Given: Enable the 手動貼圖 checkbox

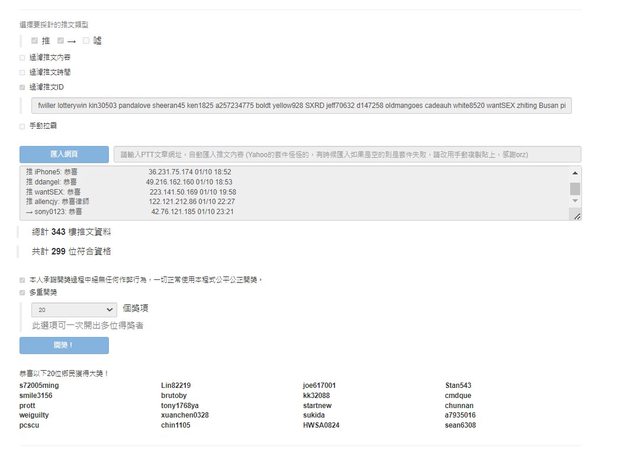Looking at the screenshot, I should click(23, 126).
